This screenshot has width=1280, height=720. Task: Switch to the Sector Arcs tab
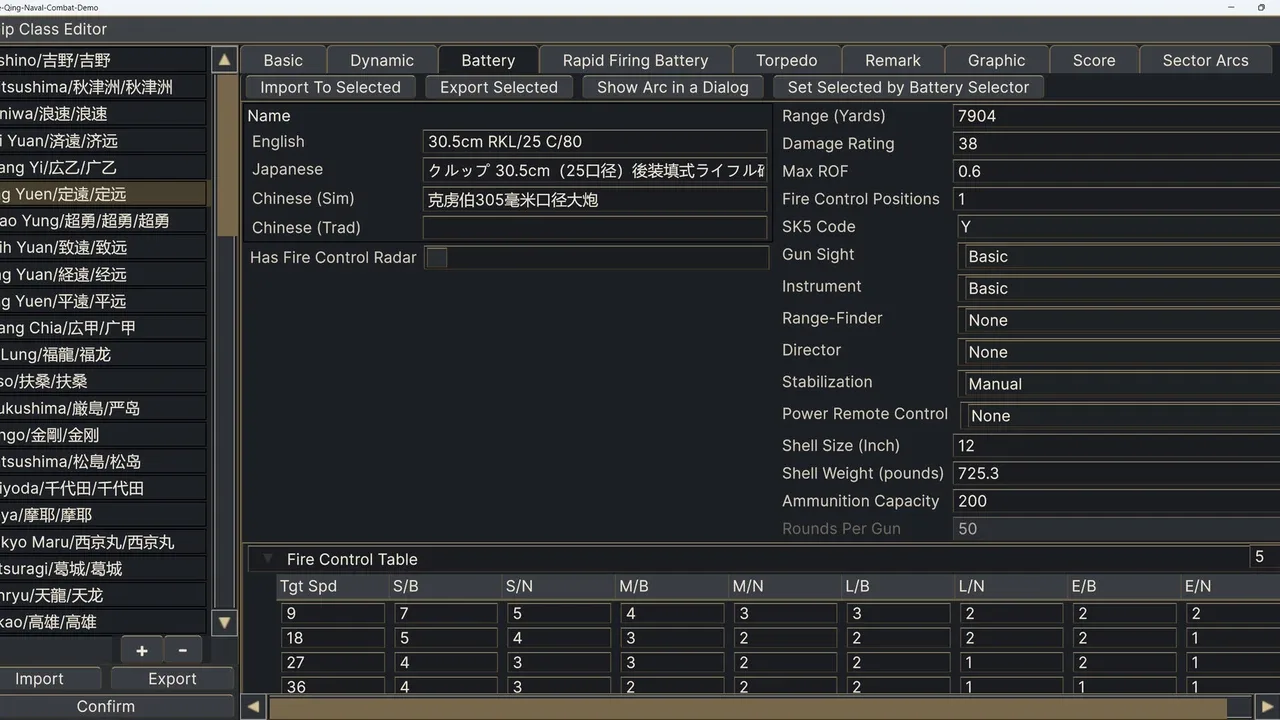coord(1205,60)
